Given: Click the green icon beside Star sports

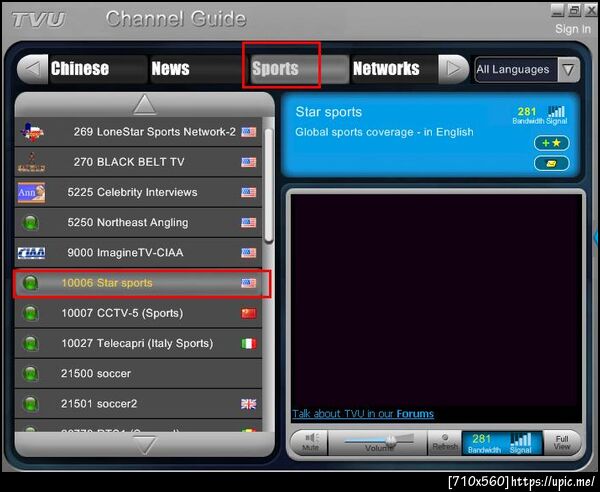Looking at the screenshot, I should (x=31, y=283).
